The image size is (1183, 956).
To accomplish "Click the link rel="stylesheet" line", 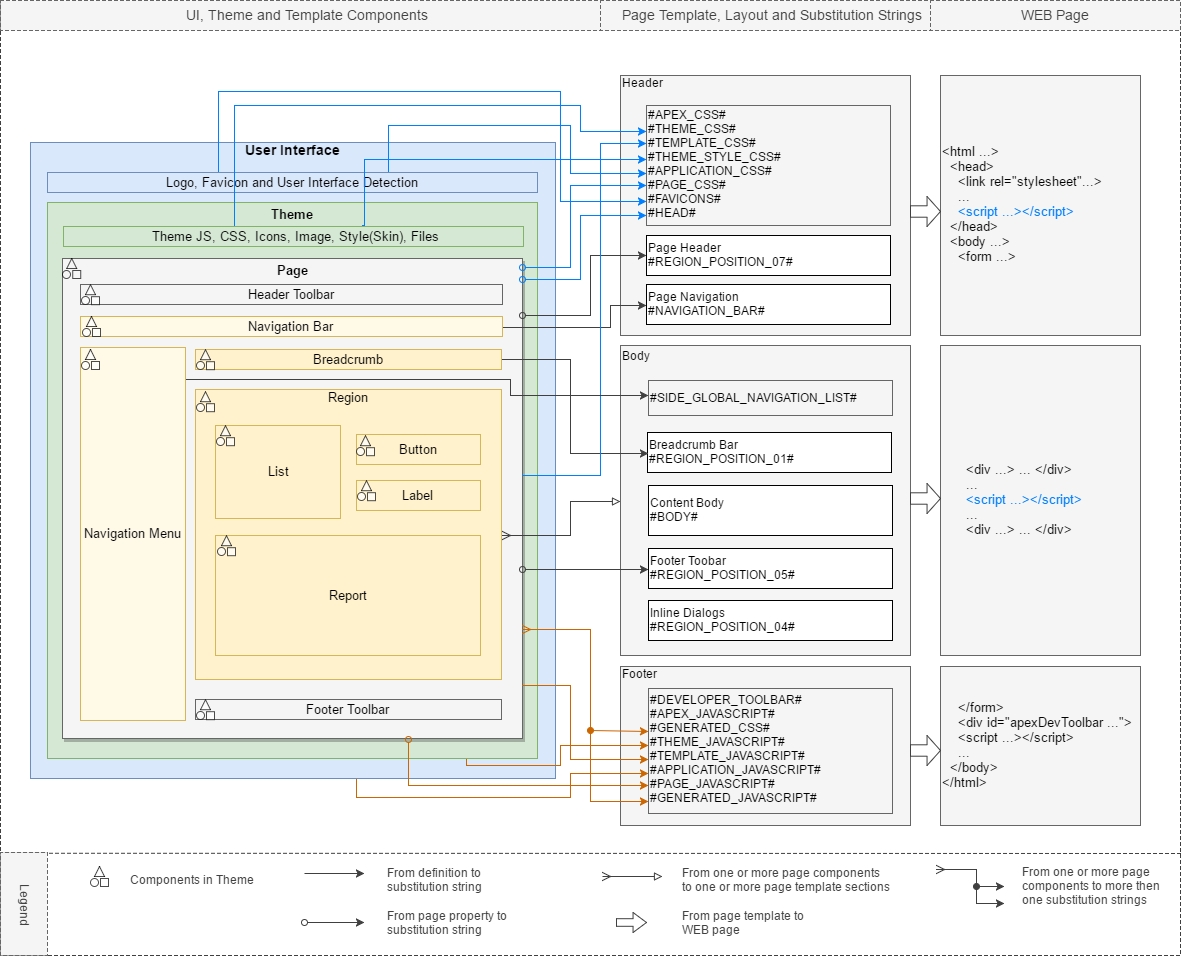I will 1029,181.
